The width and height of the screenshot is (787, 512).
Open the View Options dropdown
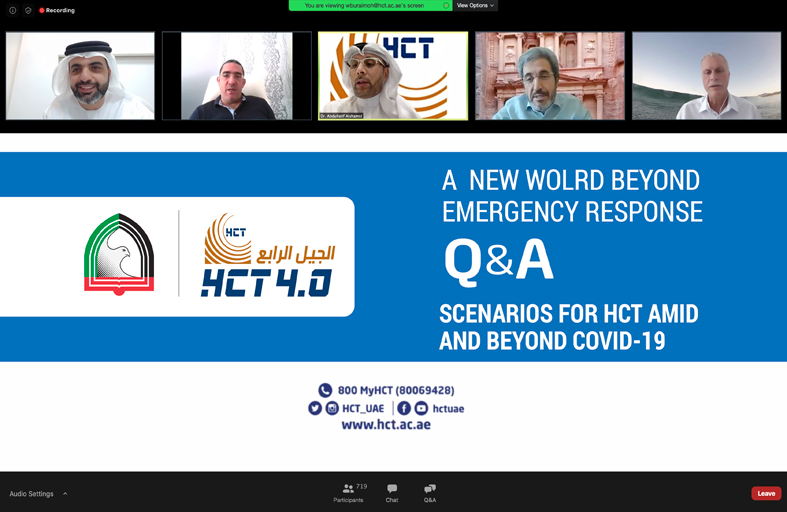[475, 6]
